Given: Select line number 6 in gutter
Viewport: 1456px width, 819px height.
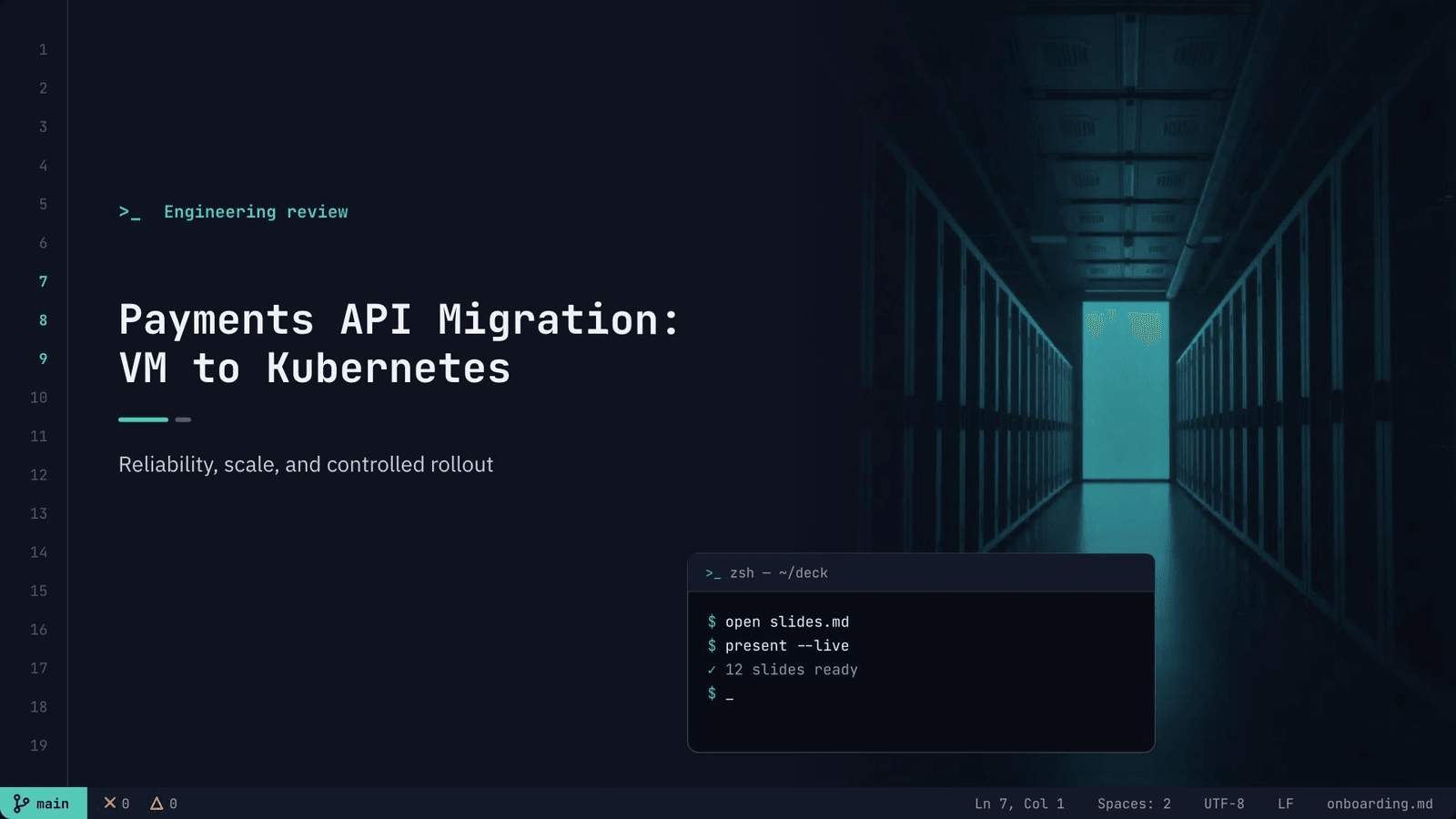Looking at the screenshot, I should click(x=43, y=243).
